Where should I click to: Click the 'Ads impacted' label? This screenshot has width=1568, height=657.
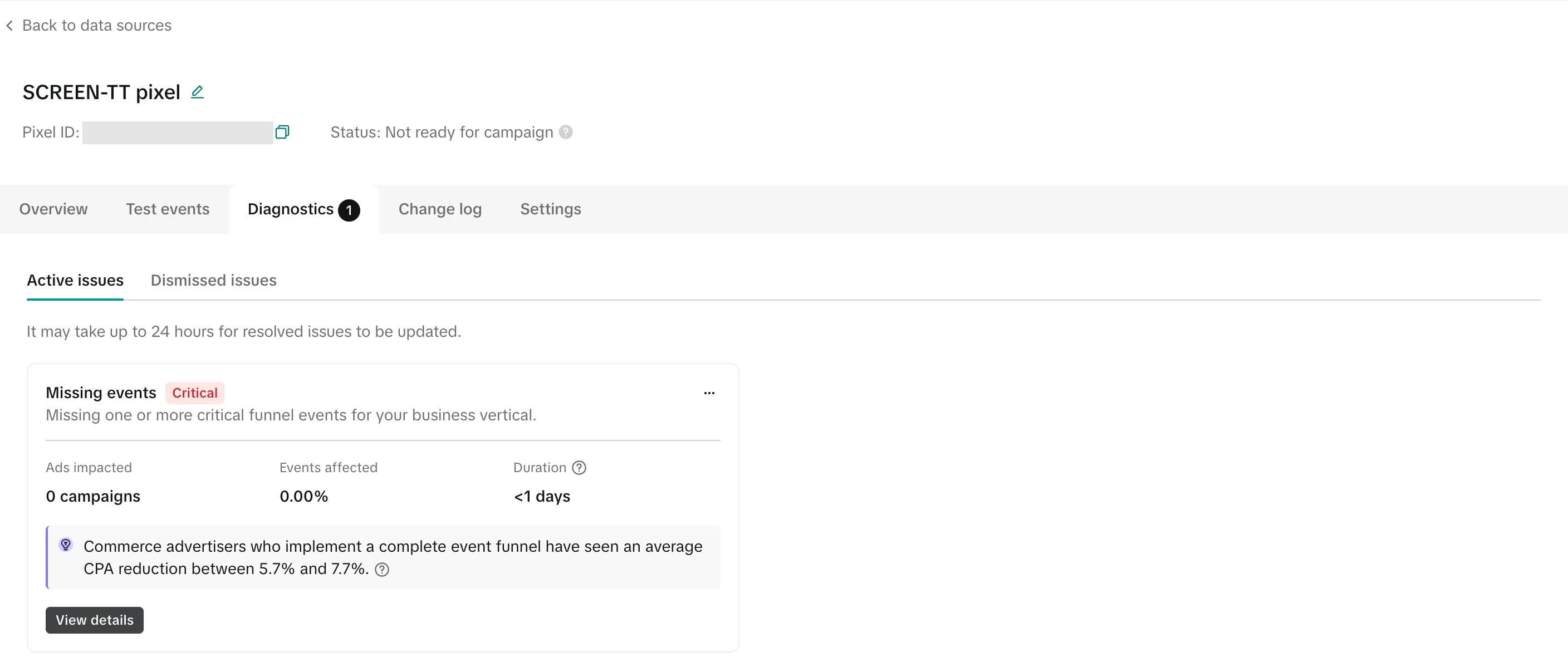point(89,468)
